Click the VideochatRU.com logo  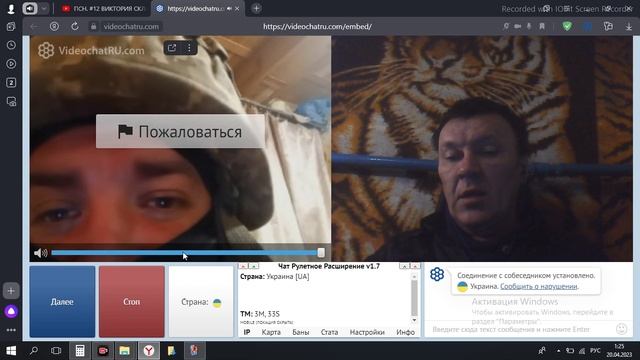coord(91,51)
